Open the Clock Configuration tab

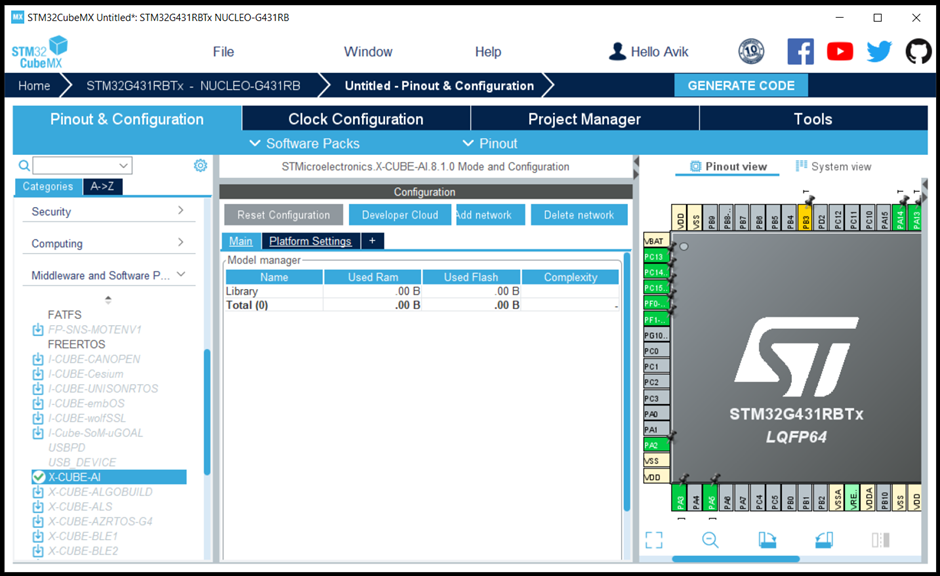pos(356,119)
